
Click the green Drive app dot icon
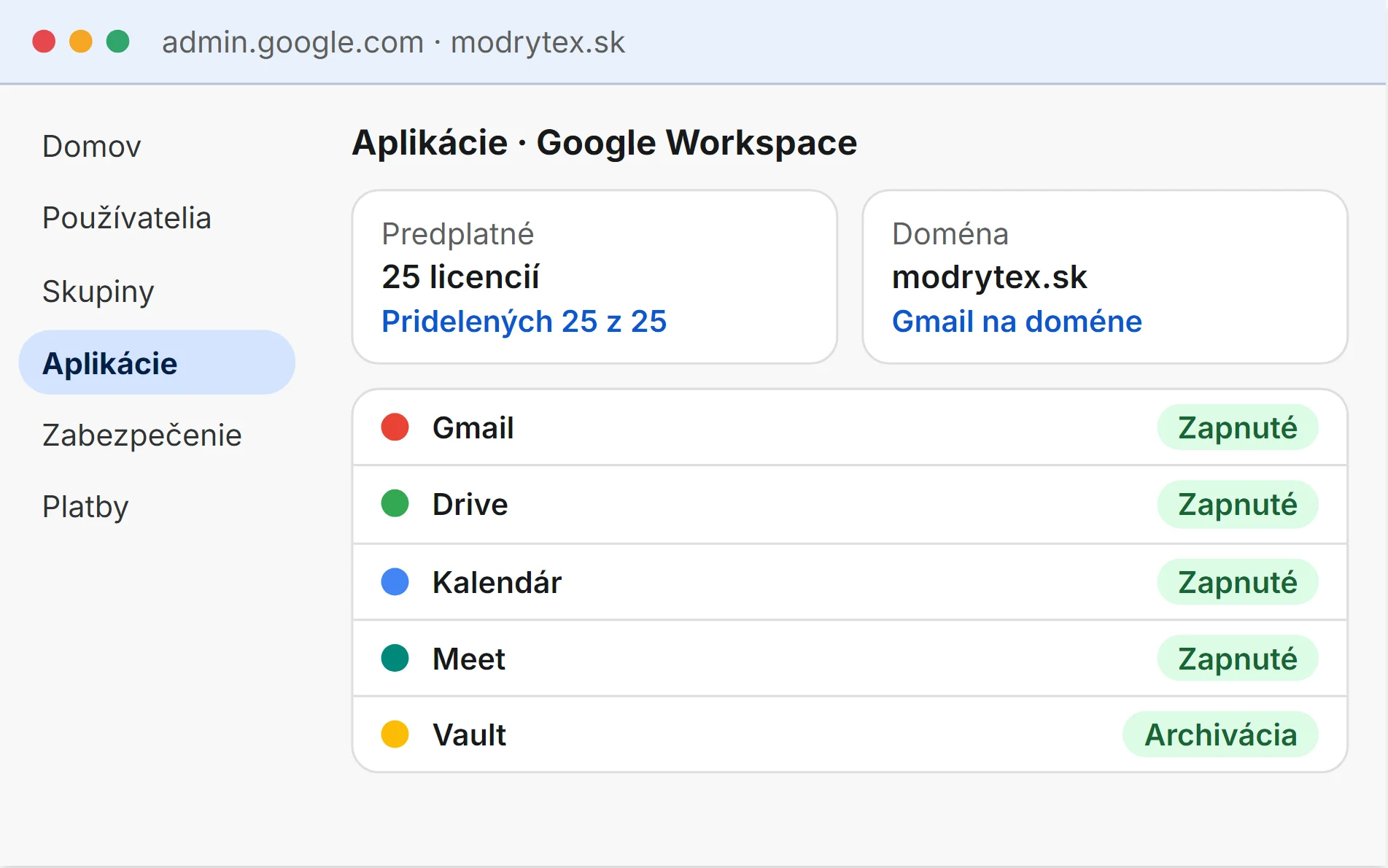tap(395, 503)
